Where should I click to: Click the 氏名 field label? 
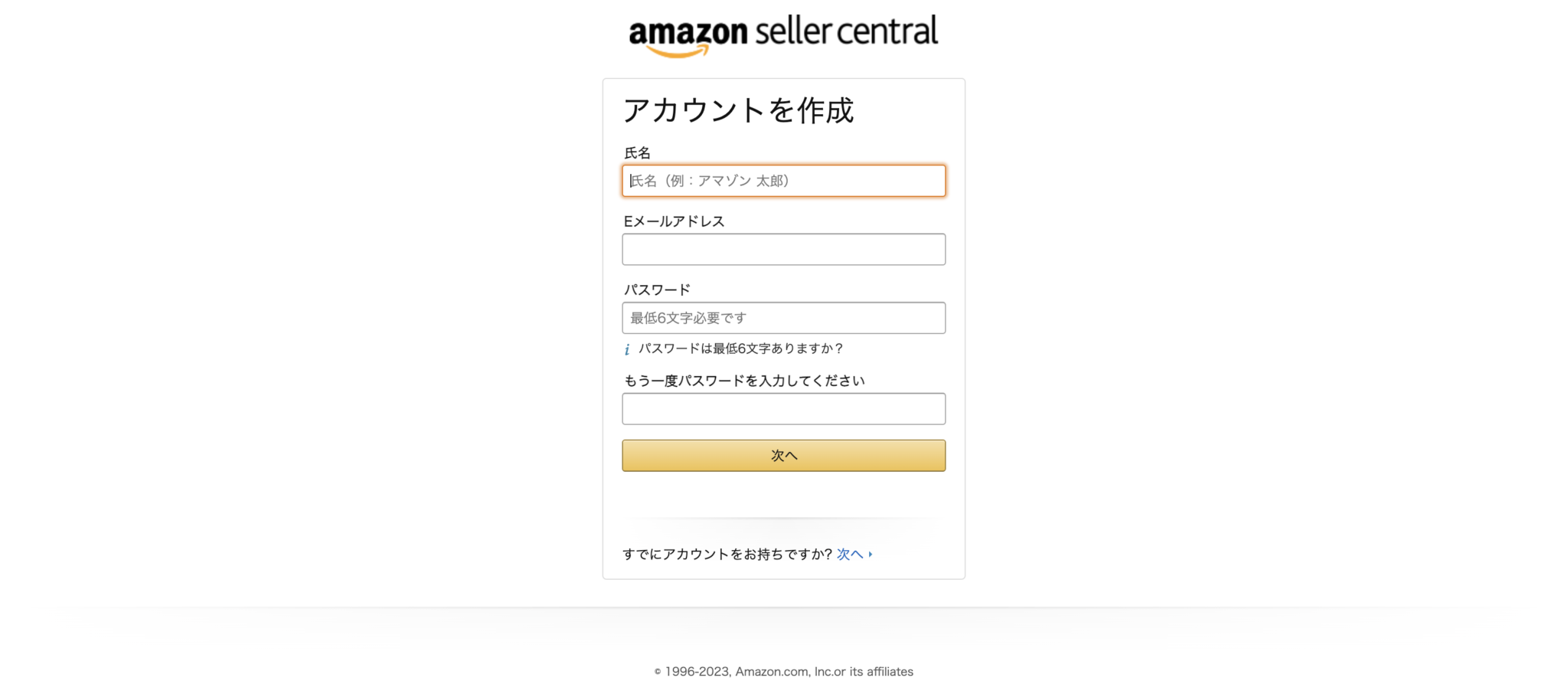tap(636, 152)
